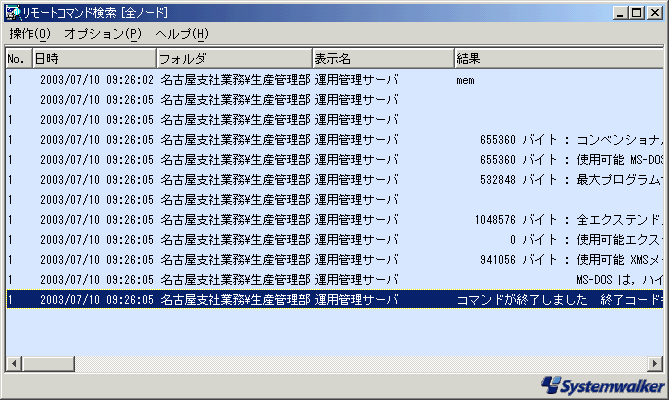The image size is (669, 400).
Task: Select the row showing 0 バイト : 使用可能エクス
Action: [334, 240]
